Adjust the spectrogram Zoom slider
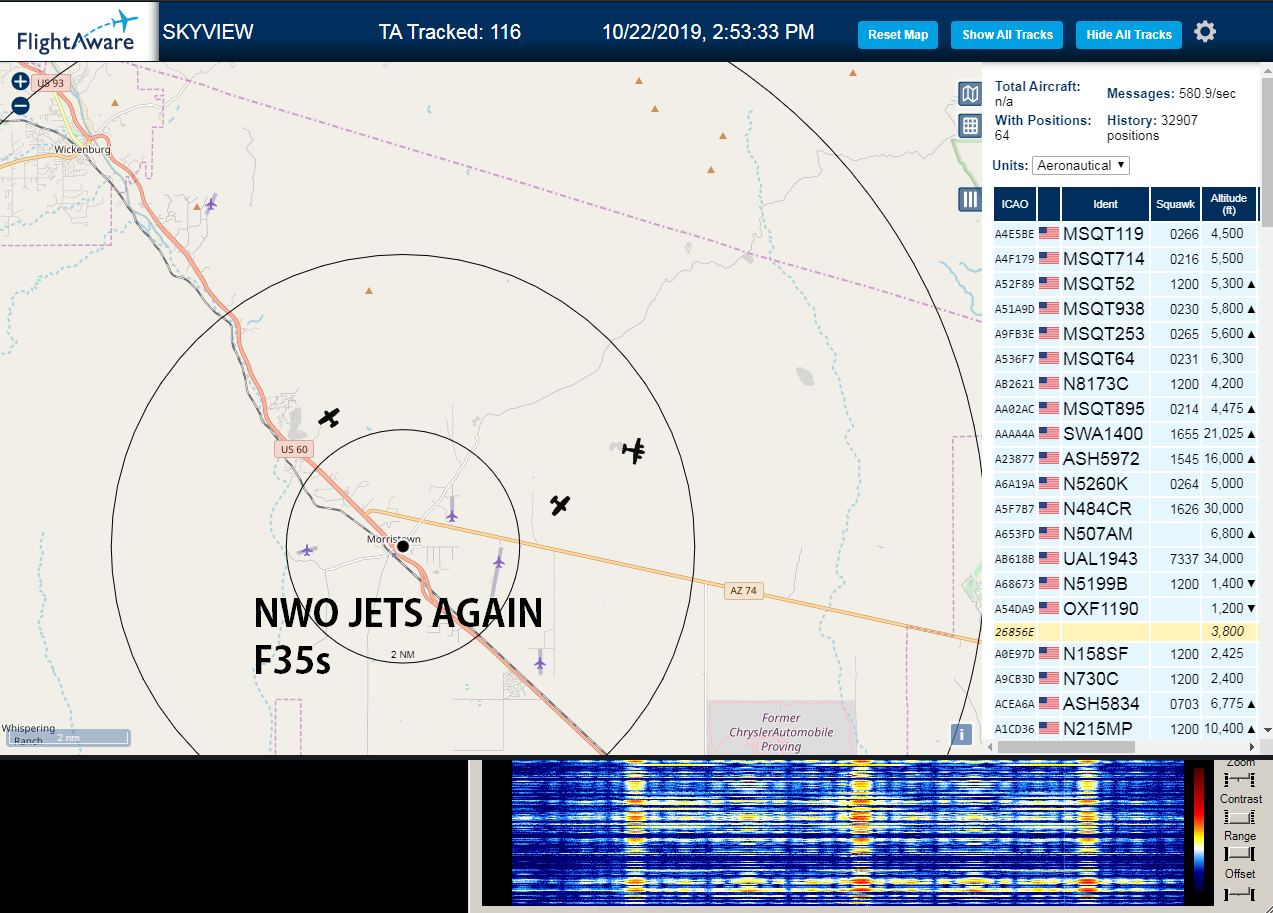Screen dimensions: 1273x913 (x=1240, y=779)
